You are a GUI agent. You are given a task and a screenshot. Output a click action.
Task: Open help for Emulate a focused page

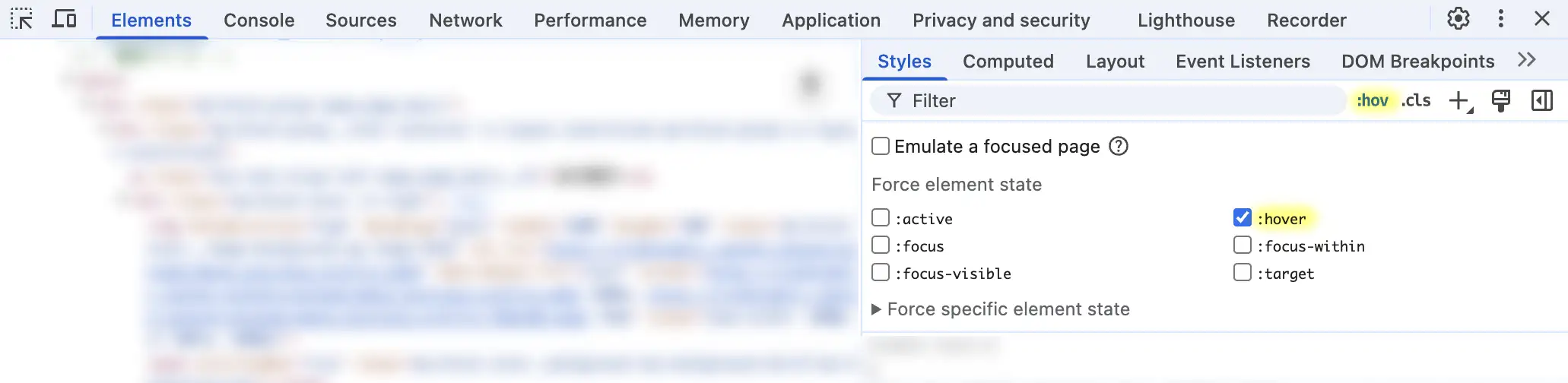[x=1118, y=146]
